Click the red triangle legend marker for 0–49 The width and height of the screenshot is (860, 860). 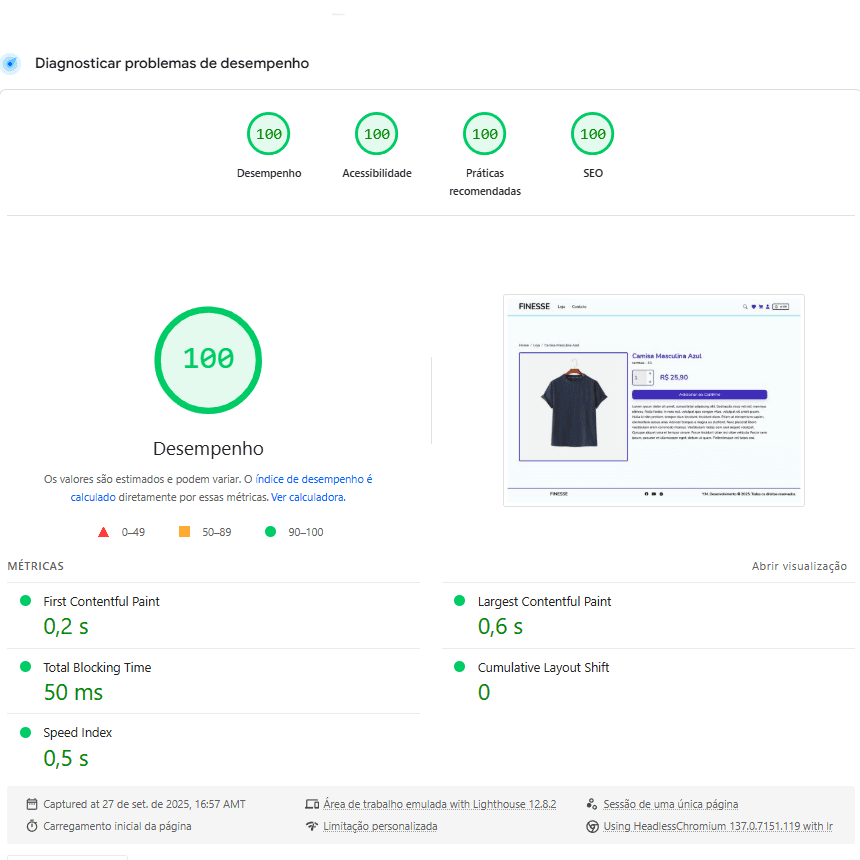(104, 532)
